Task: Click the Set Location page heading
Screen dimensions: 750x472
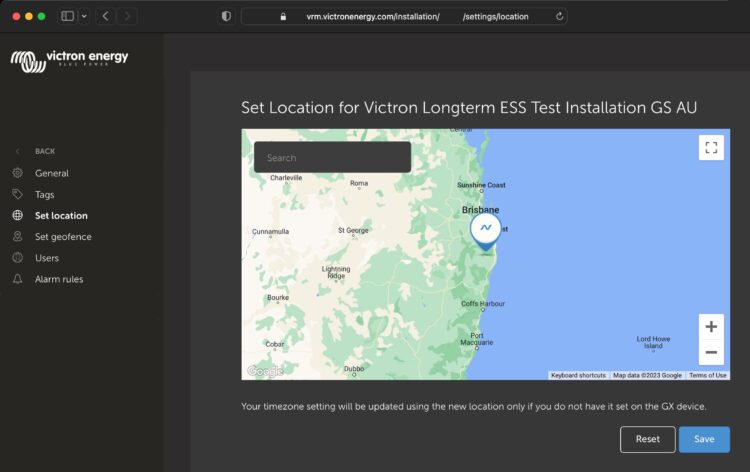Action: (469, 108)
